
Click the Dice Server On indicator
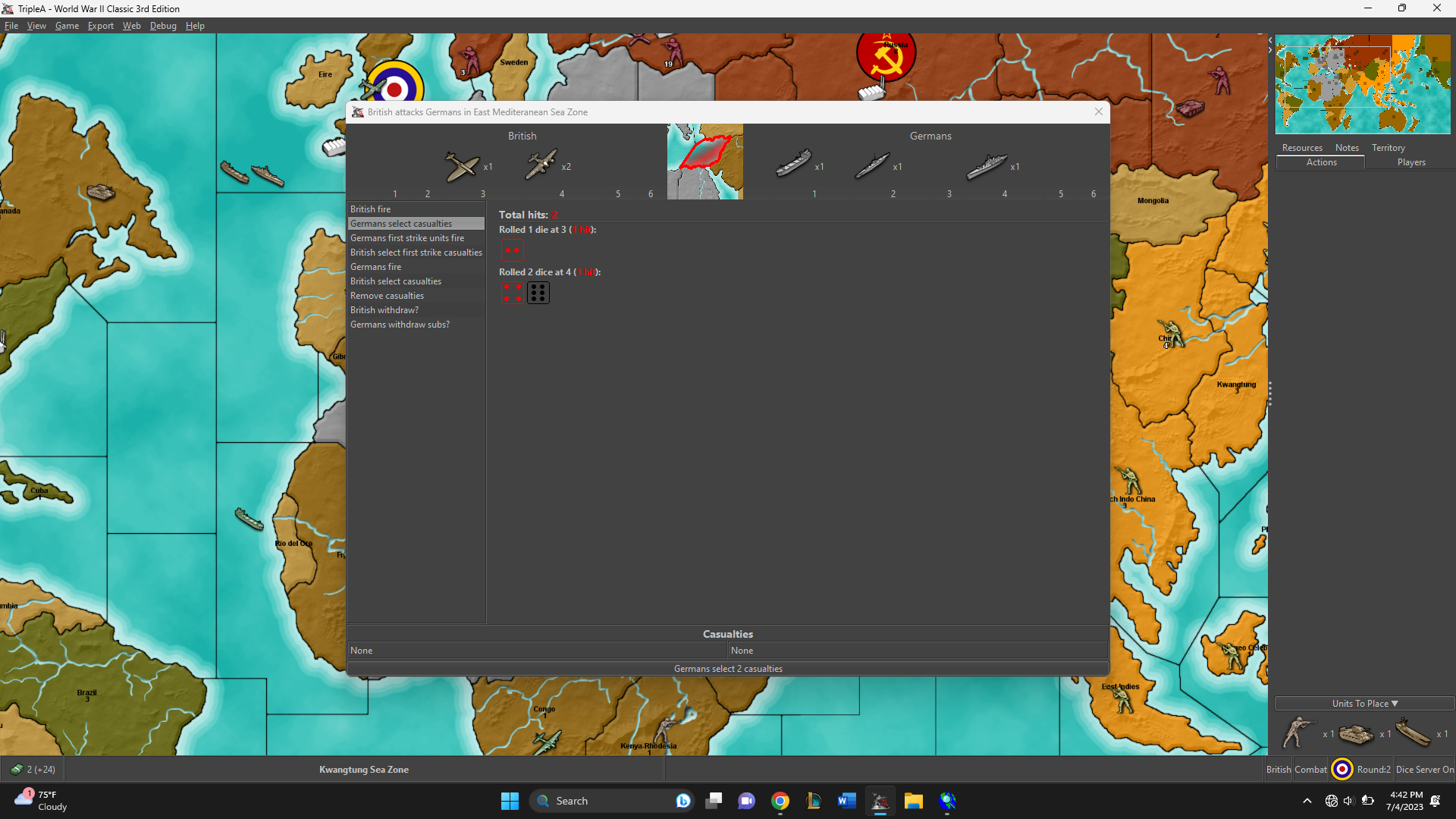tap(1425, 769)
